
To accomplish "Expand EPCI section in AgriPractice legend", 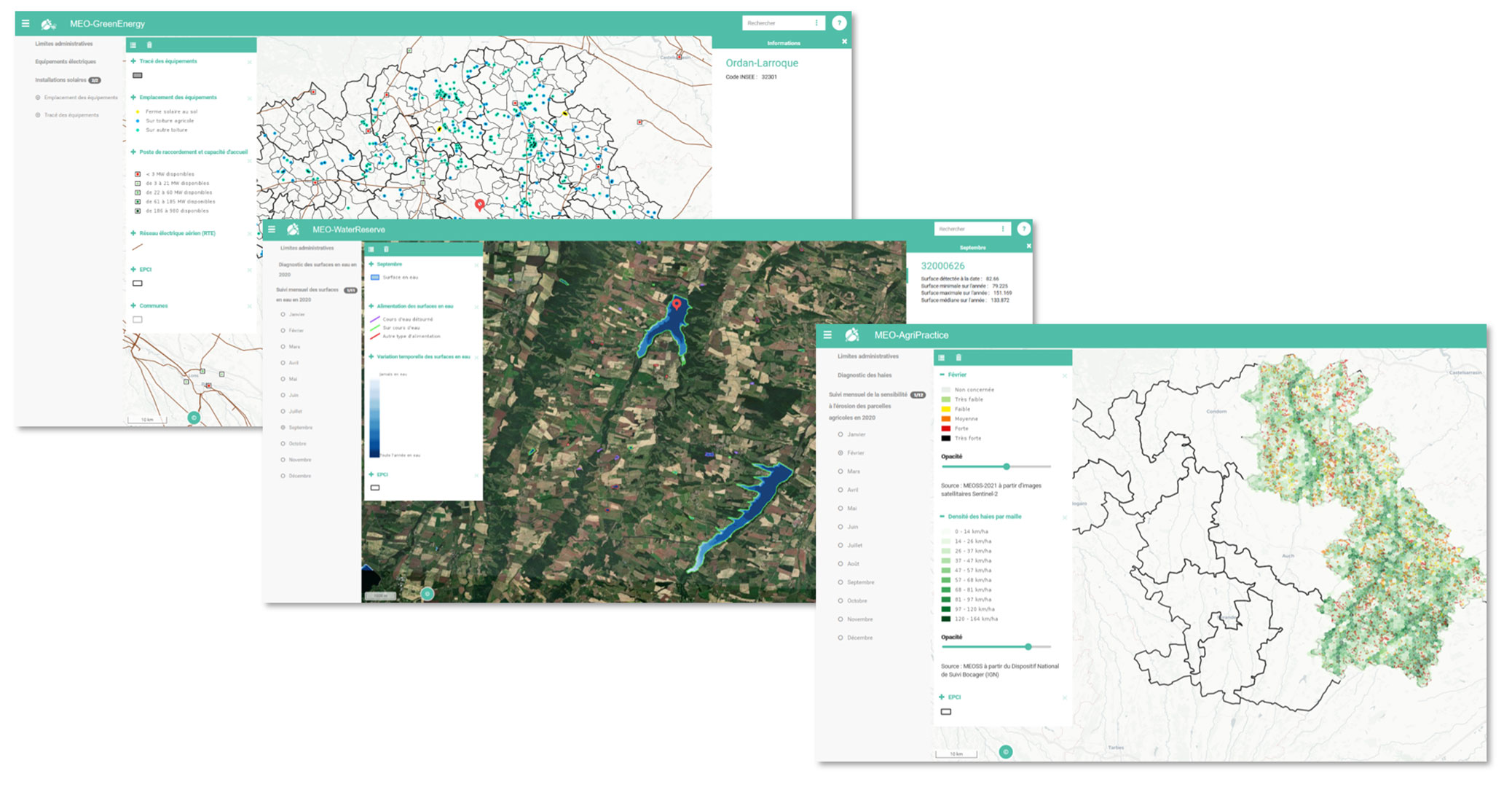I will 942,697.
